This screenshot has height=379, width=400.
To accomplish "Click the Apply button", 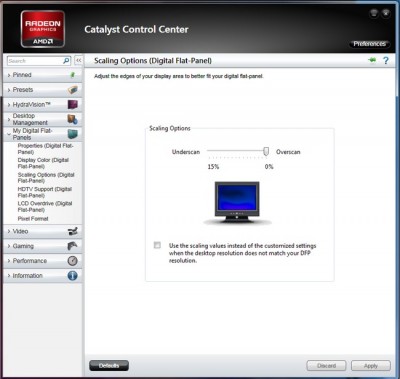I will pos(371,366).
